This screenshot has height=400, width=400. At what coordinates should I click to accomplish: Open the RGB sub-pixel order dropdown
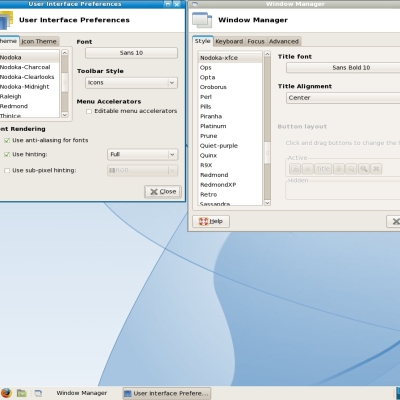point(143,171)
